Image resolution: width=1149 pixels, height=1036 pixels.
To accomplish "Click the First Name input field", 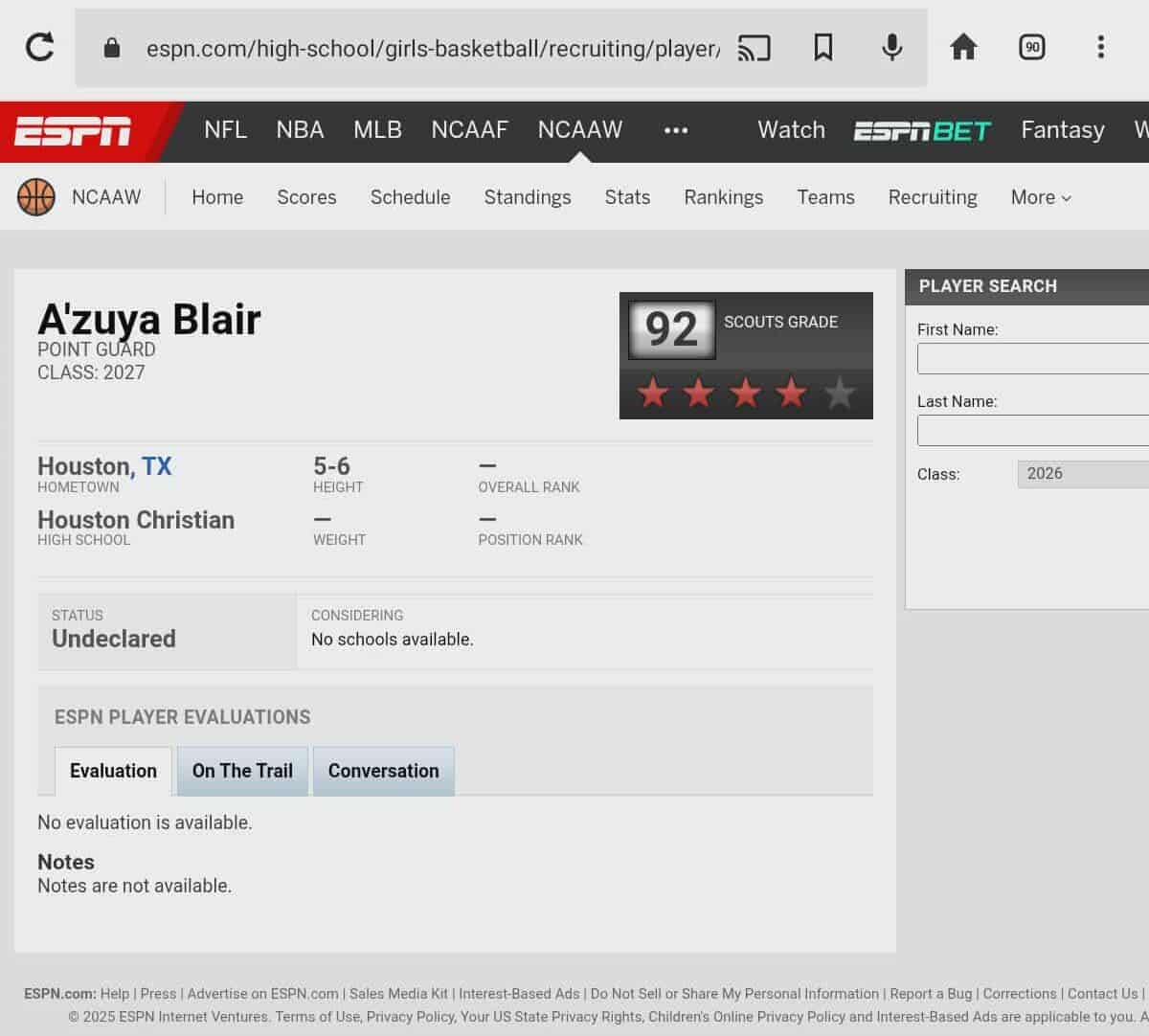I will pyautogui.click(x=1032, y=358).
